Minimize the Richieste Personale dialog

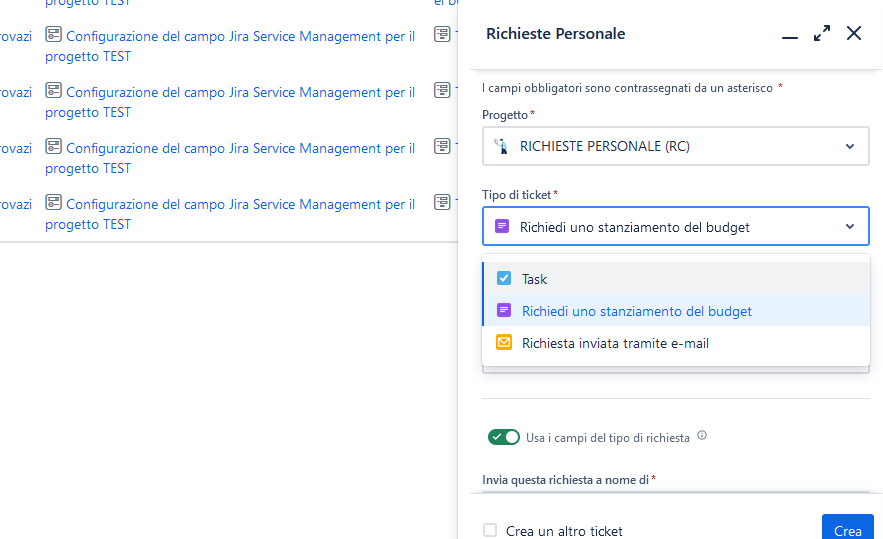(790, 34)
